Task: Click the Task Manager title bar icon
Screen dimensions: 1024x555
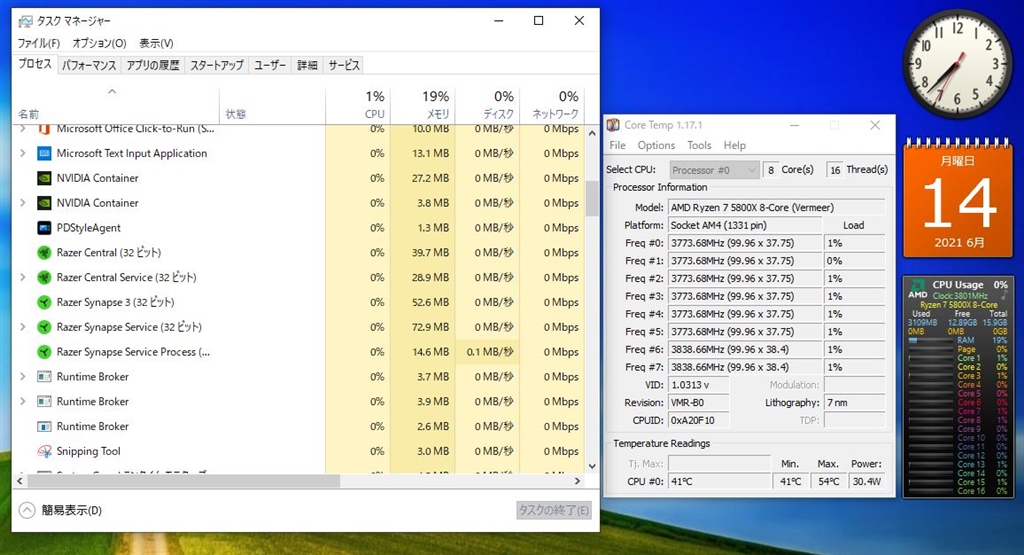Action: click(25, 22)
